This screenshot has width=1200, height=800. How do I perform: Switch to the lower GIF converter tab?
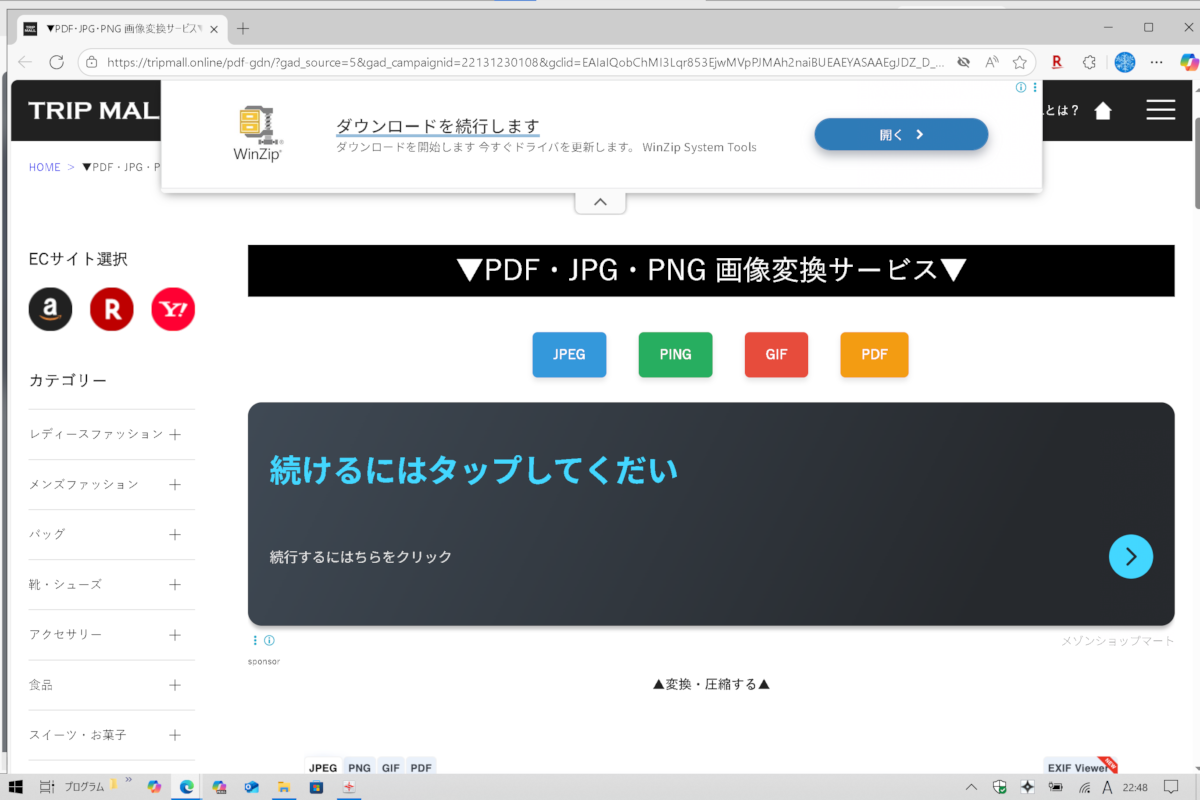pyautogui.click(x=390, y=767)
